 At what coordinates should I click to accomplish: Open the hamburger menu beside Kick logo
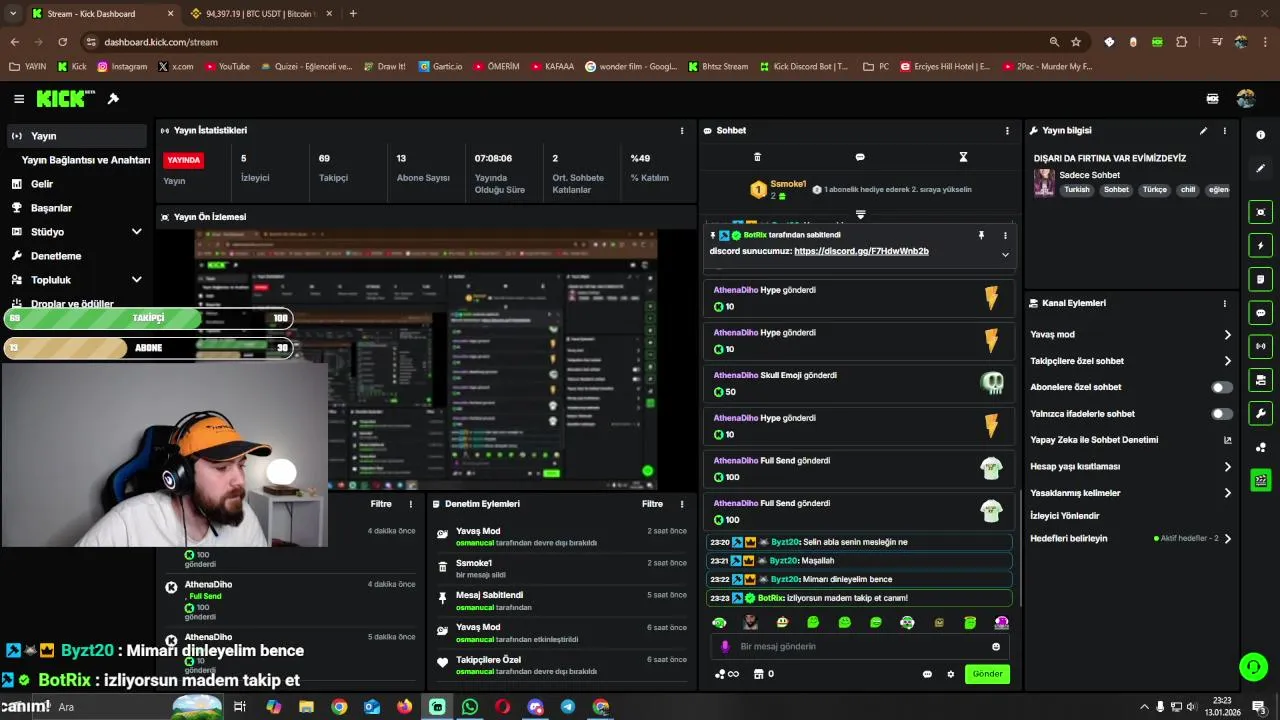[x=19, y=99]
